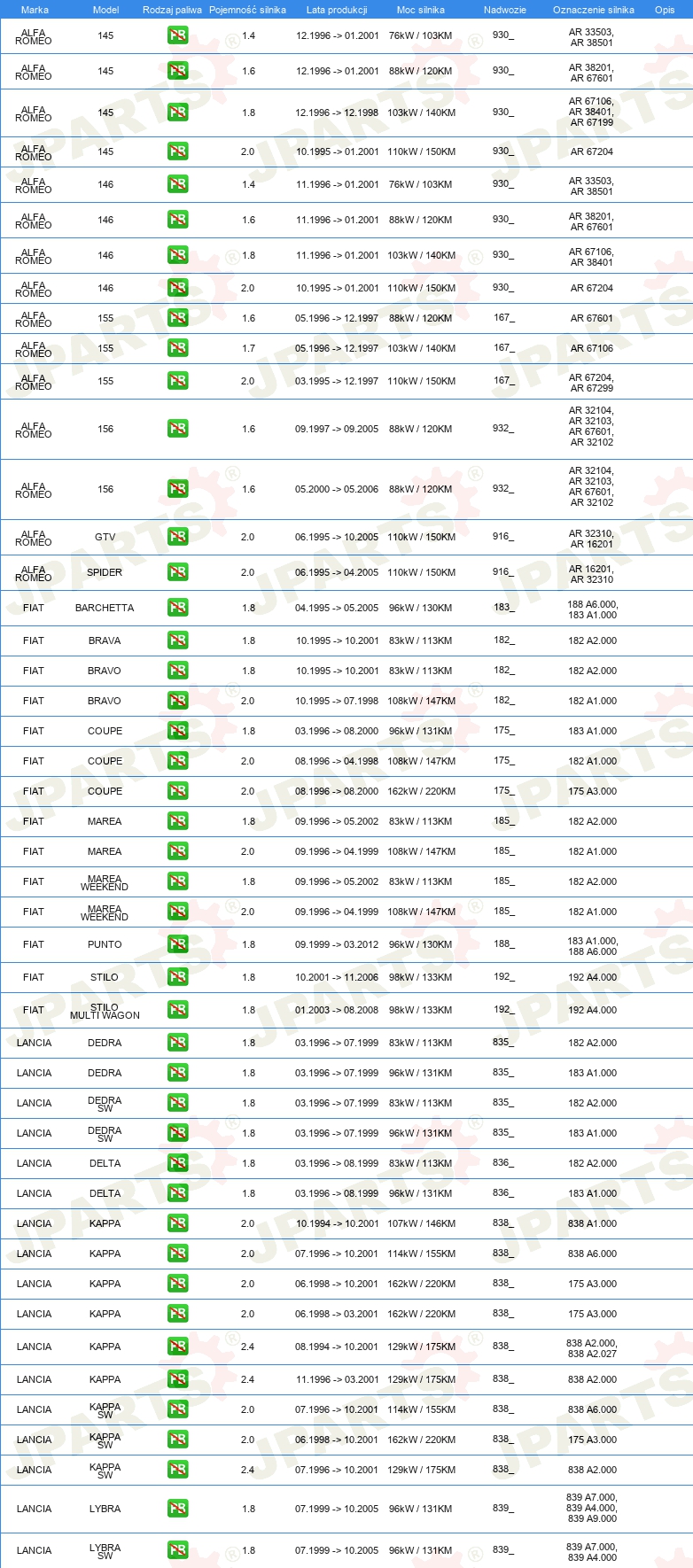The width and height of the screenshot is (693, 1568).
Task: Click petrol icon in Fiat Bravo 2.0 row
Action: (177, 701)
